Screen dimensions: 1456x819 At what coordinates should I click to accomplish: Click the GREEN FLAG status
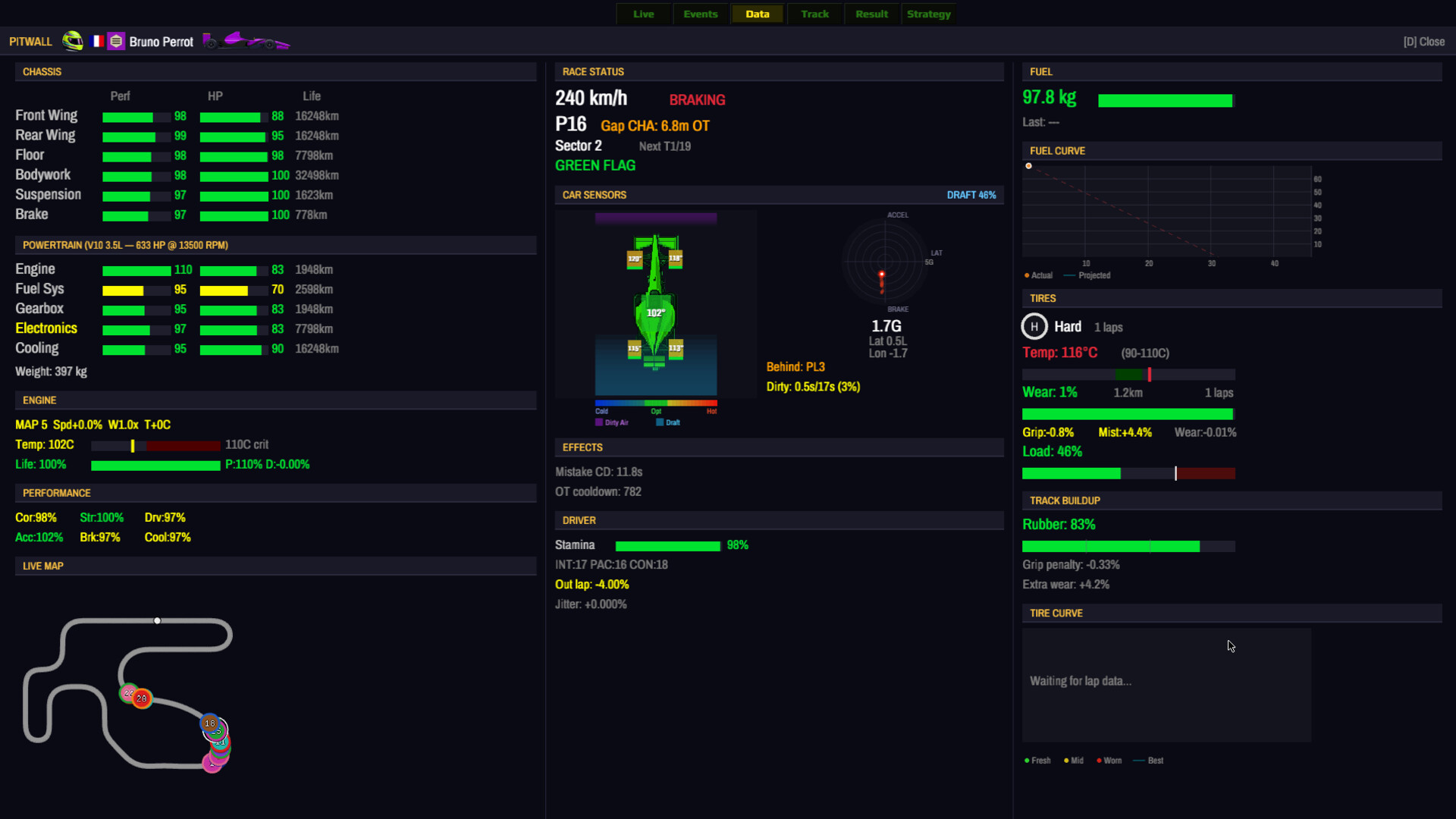[595, 165]
